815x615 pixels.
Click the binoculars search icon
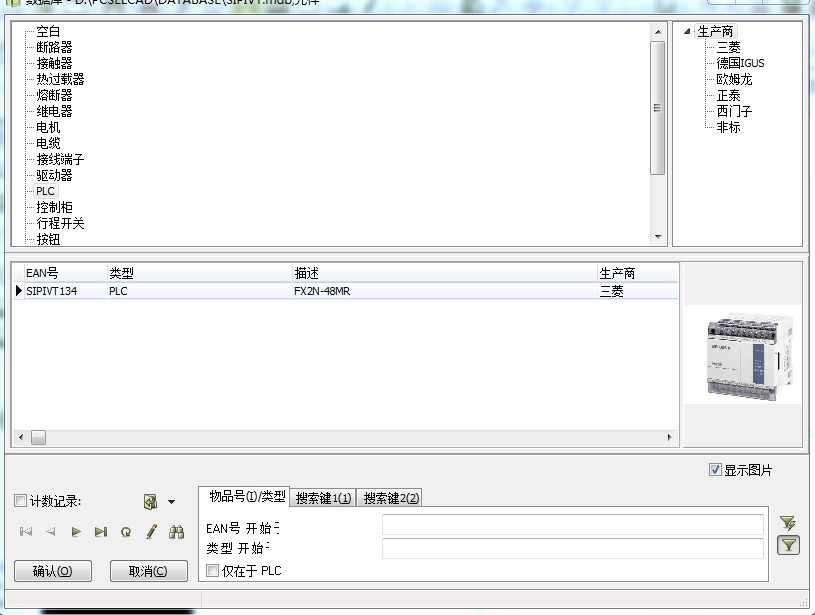(177, 532)
